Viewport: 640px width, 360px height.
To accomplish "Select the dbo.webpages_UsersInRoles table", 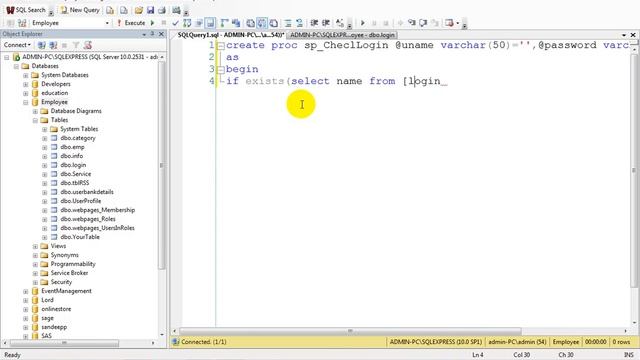I will coord(97,228).
